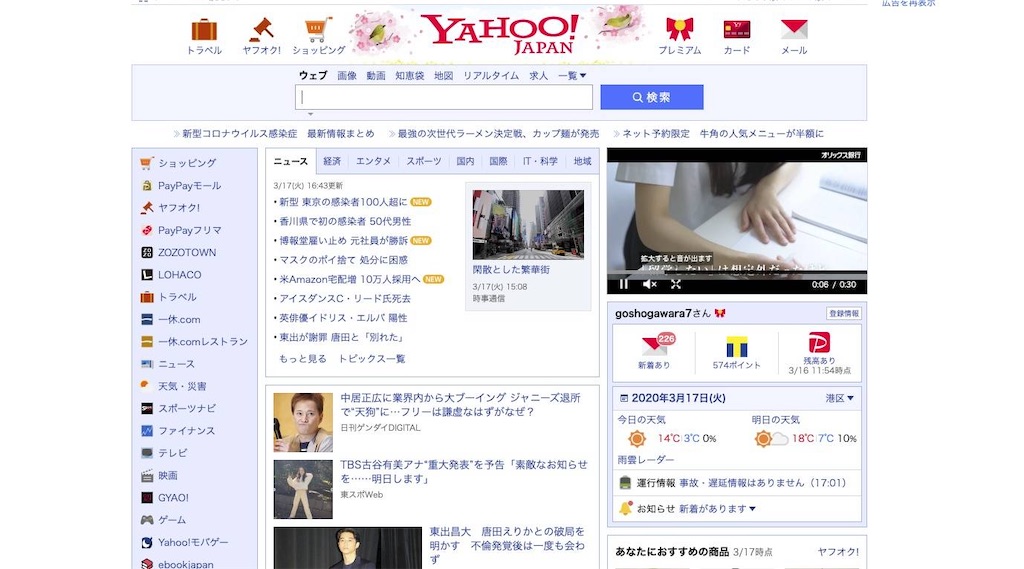Switch to the 経済 news tab

332,161
